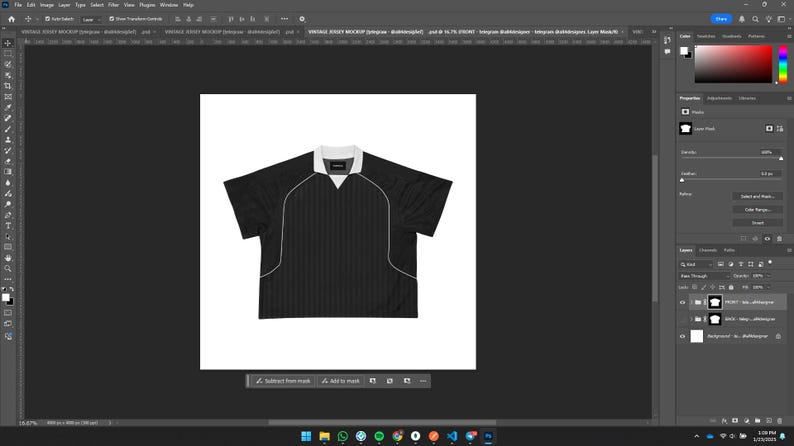Open the File menu

coord(18,5)
